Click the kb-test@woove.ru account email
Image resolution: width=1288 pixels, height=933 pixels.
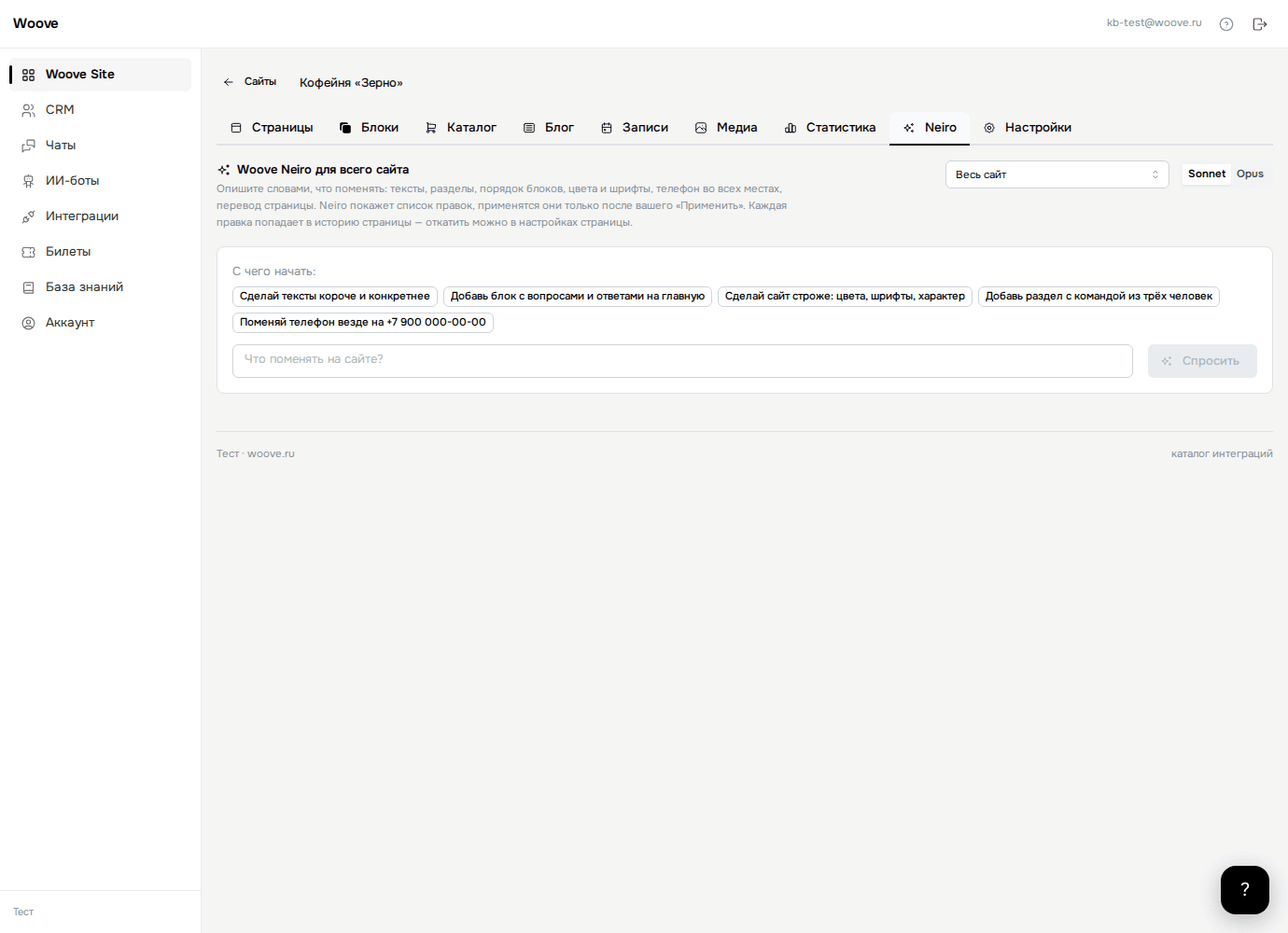1155,23
